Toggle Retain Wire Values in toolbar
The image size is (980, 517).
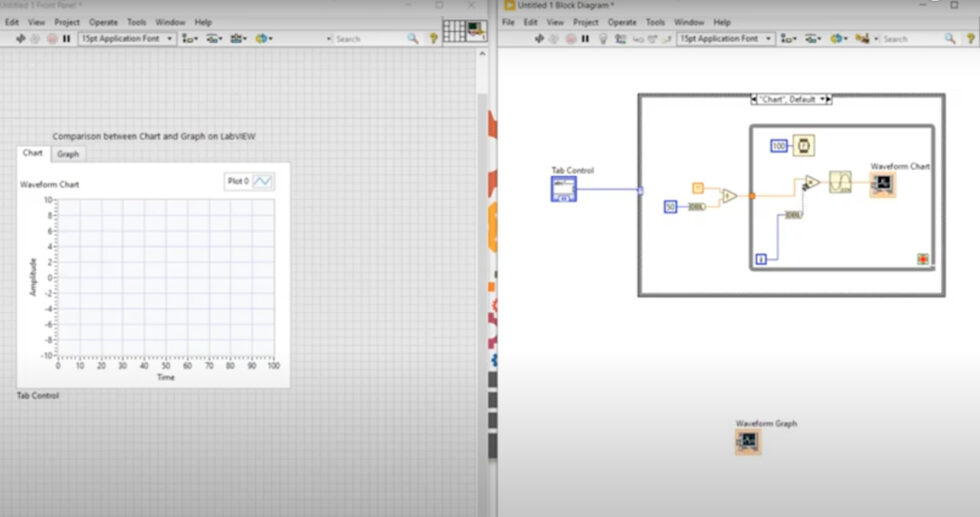pos(617,39)
